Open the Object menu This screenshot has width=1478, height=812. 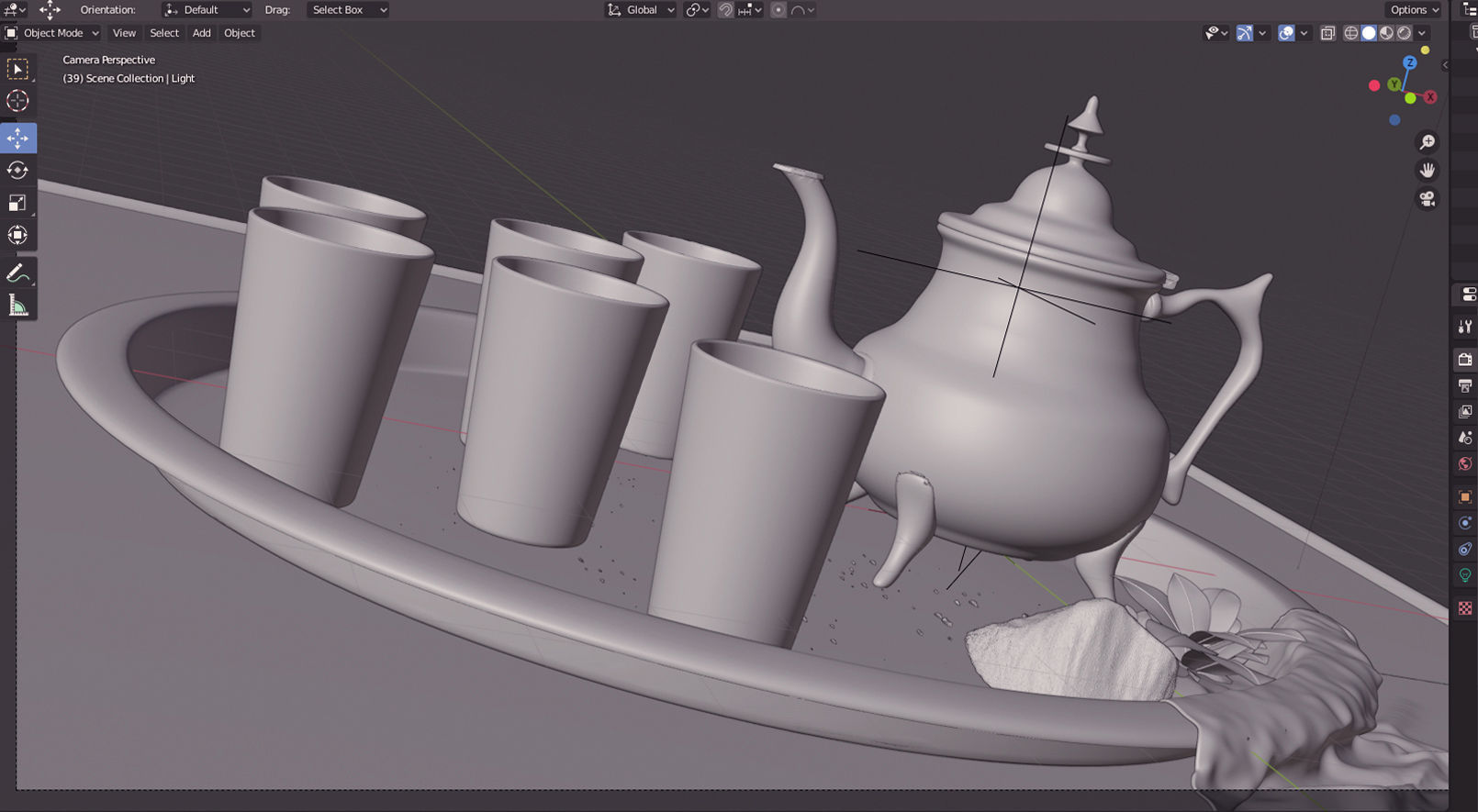click(240, 33)
